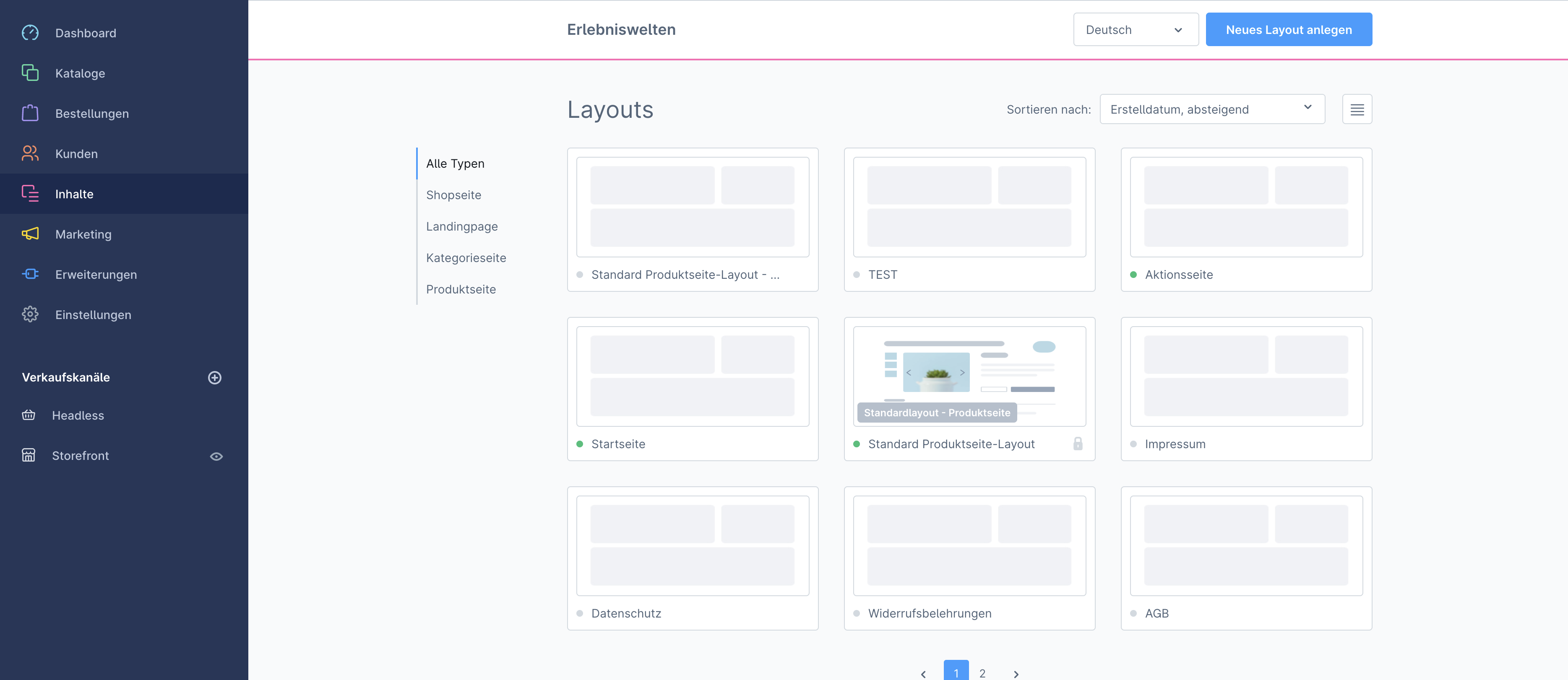The image size is (1568, 680).
Task: Click the Kunden people icon
Action: tap(30, 153)
